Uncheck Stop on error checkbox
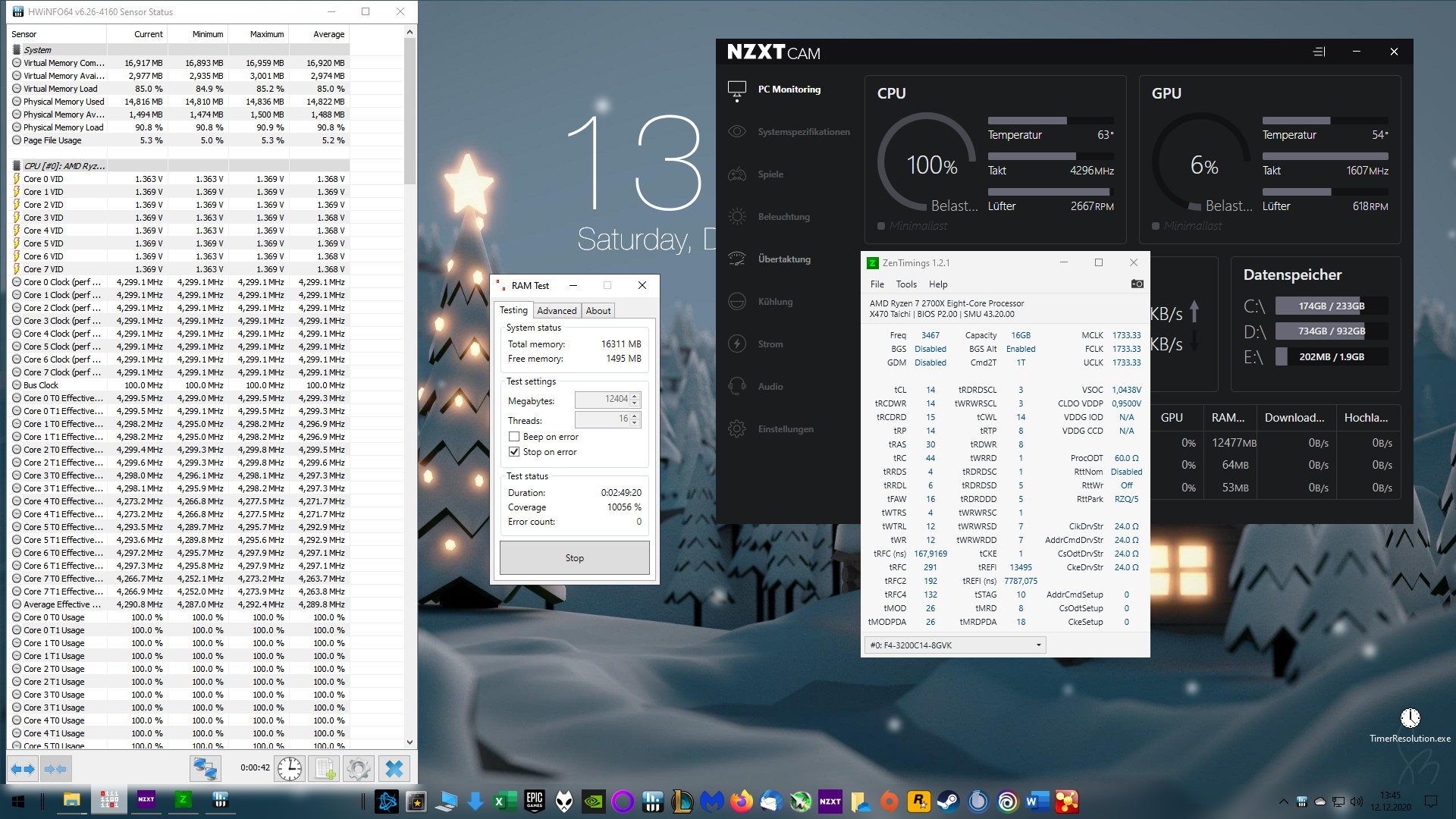 point(515,452)
